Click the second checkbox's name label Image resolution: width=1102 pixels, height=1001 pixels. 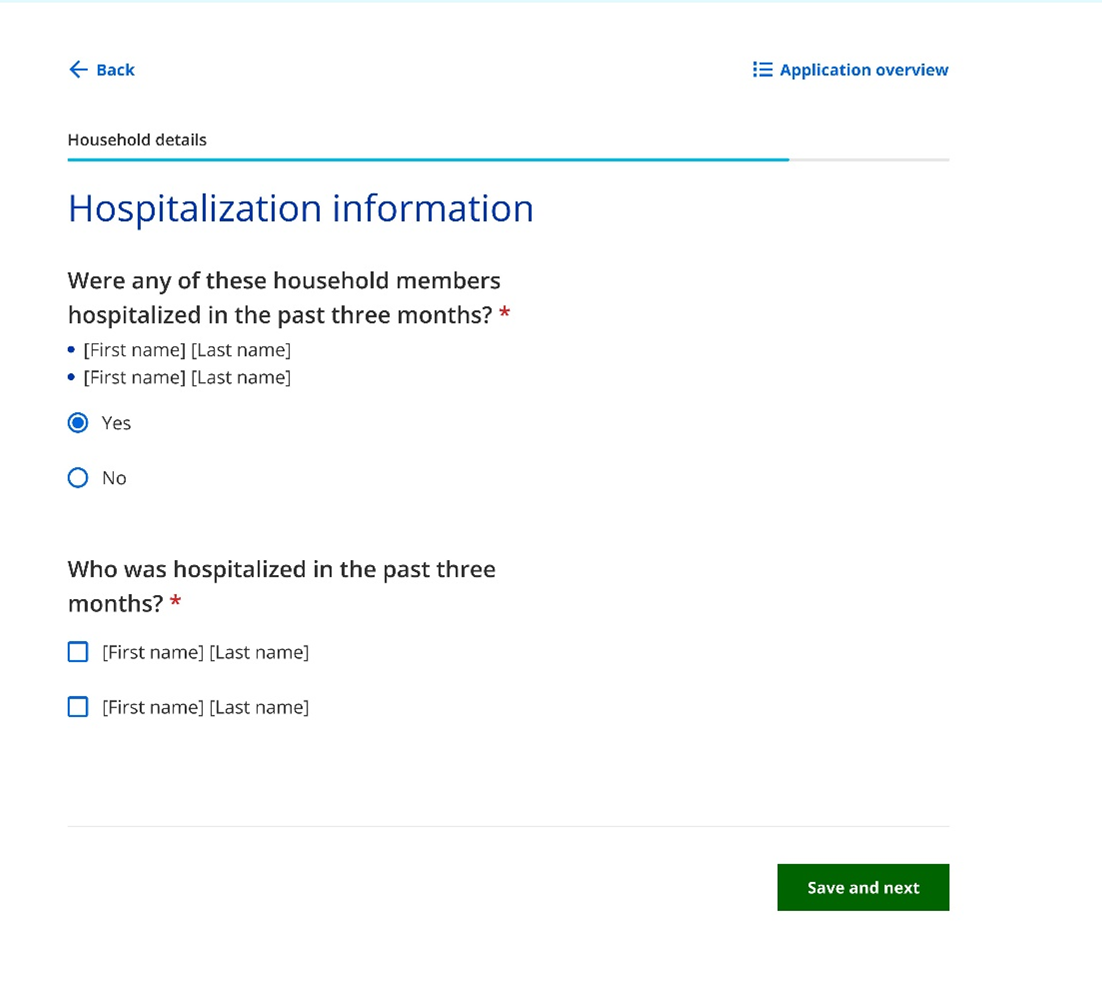(x=205, y=707)
